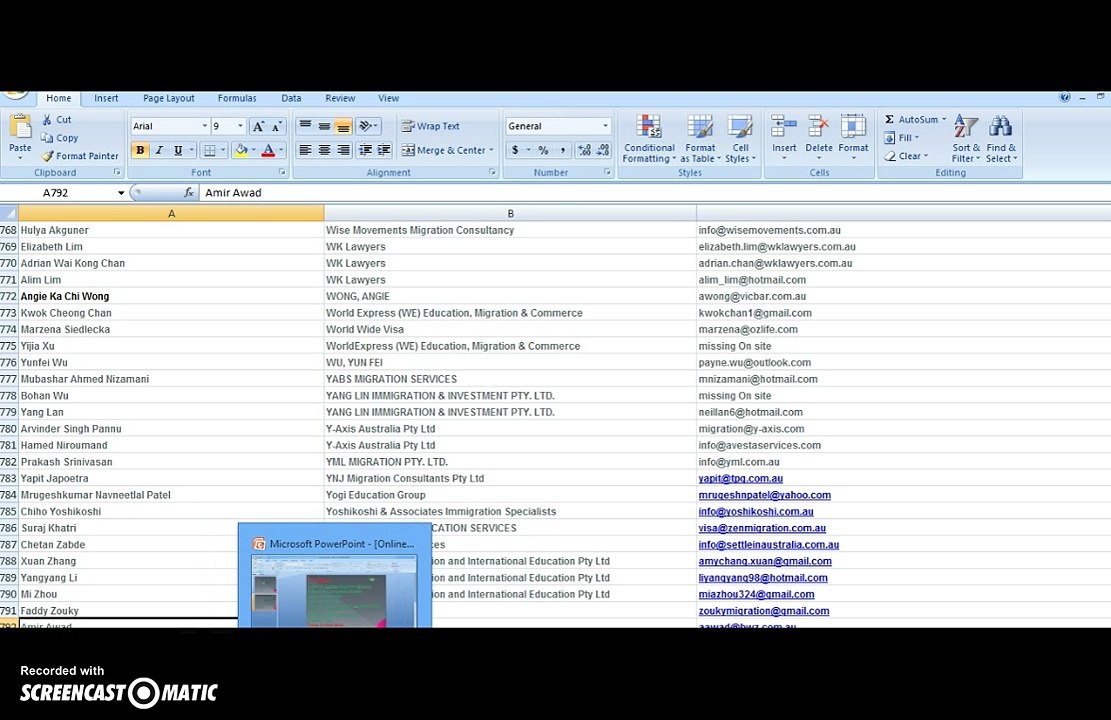Apply Accounting dollar format

[x=515, y=150]
